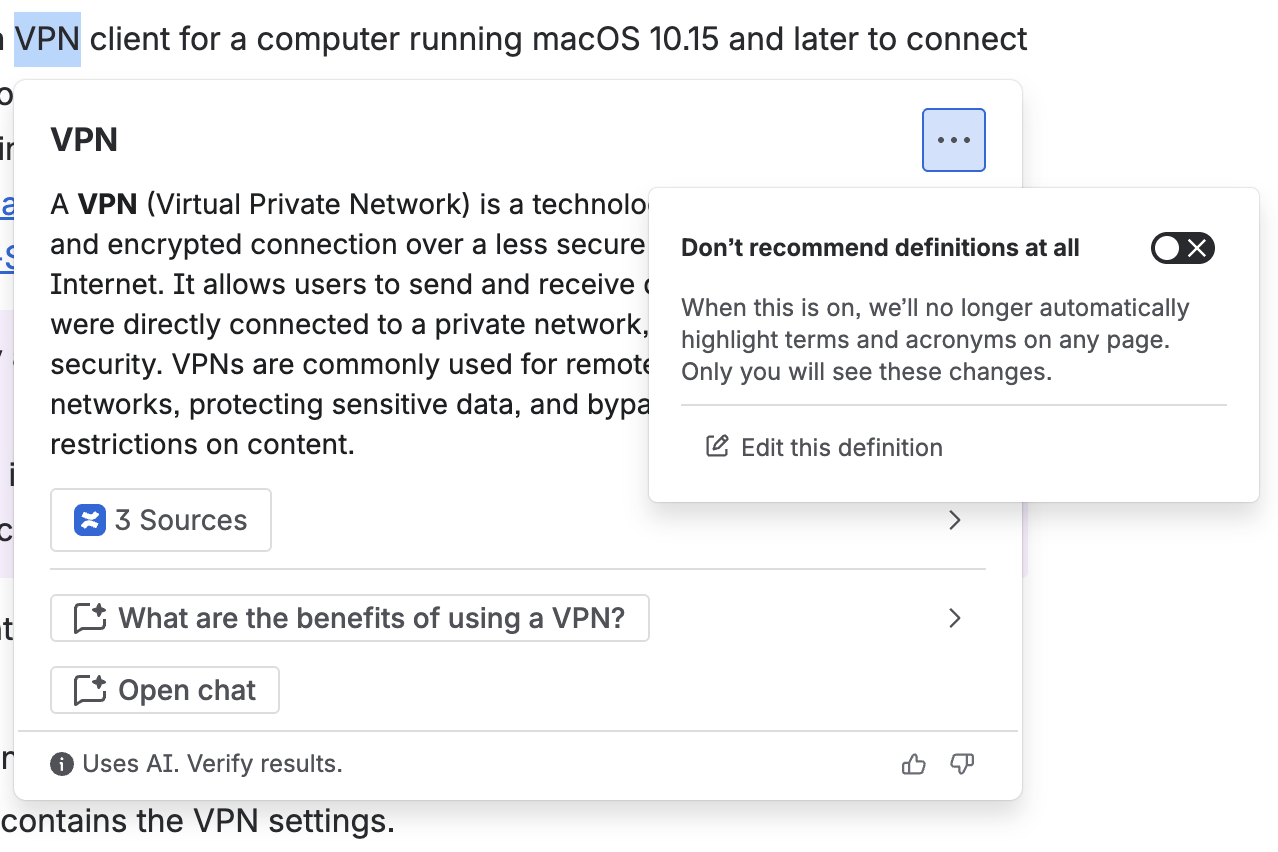Screen dimensions: 1278x852
Task: Click the chevron beside the VPN benefits question
Action: point(954,618)
